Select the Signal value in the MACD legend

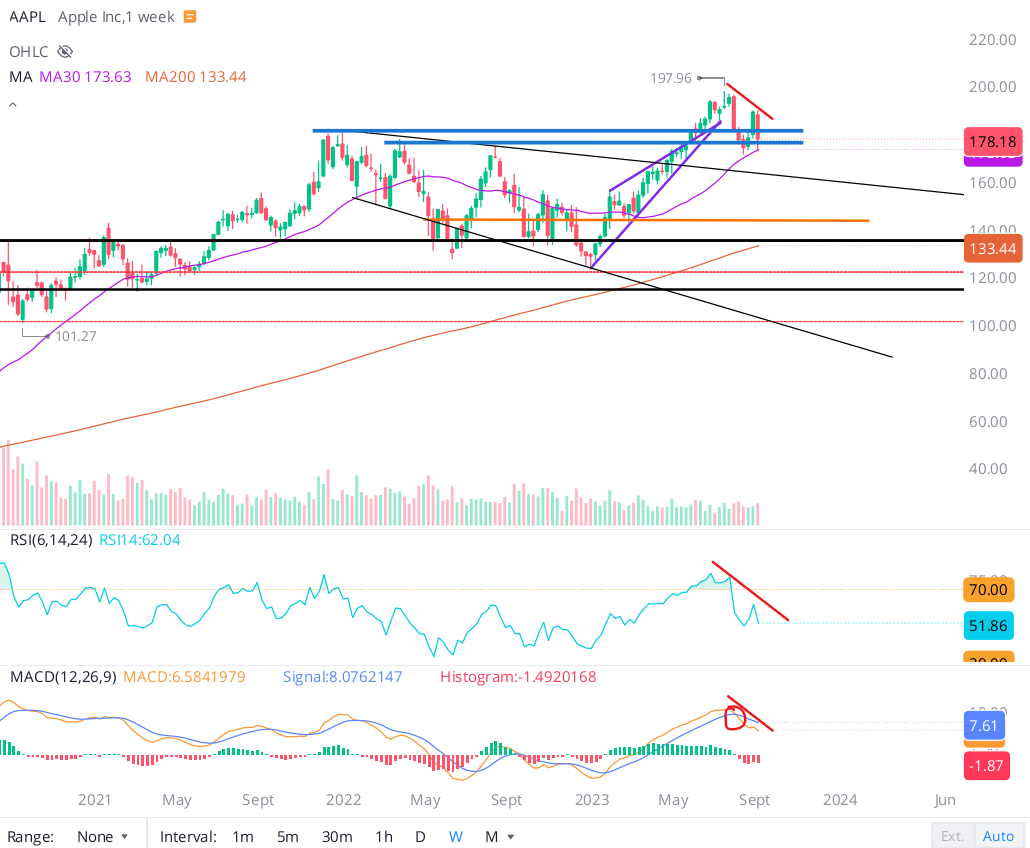tap(342, 676)
